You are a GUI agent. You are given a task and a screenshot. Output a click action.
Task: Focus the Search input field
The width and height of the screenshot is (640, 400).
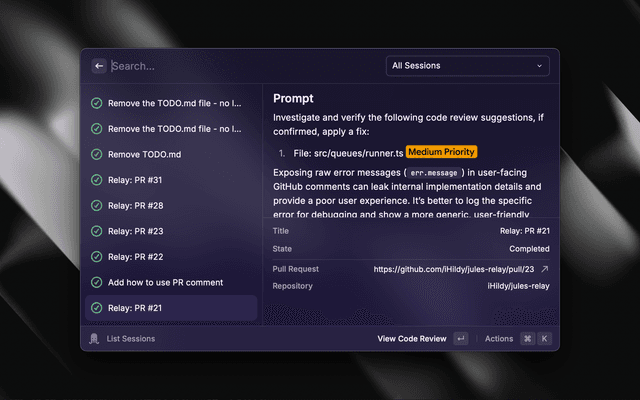coord(240,66)
